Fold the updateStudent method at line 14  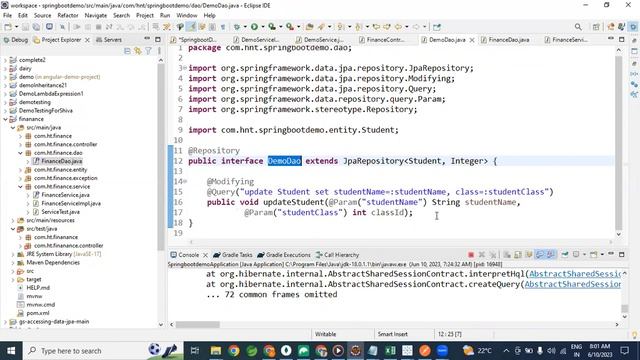pyautogui.click(x=185, y=181)
